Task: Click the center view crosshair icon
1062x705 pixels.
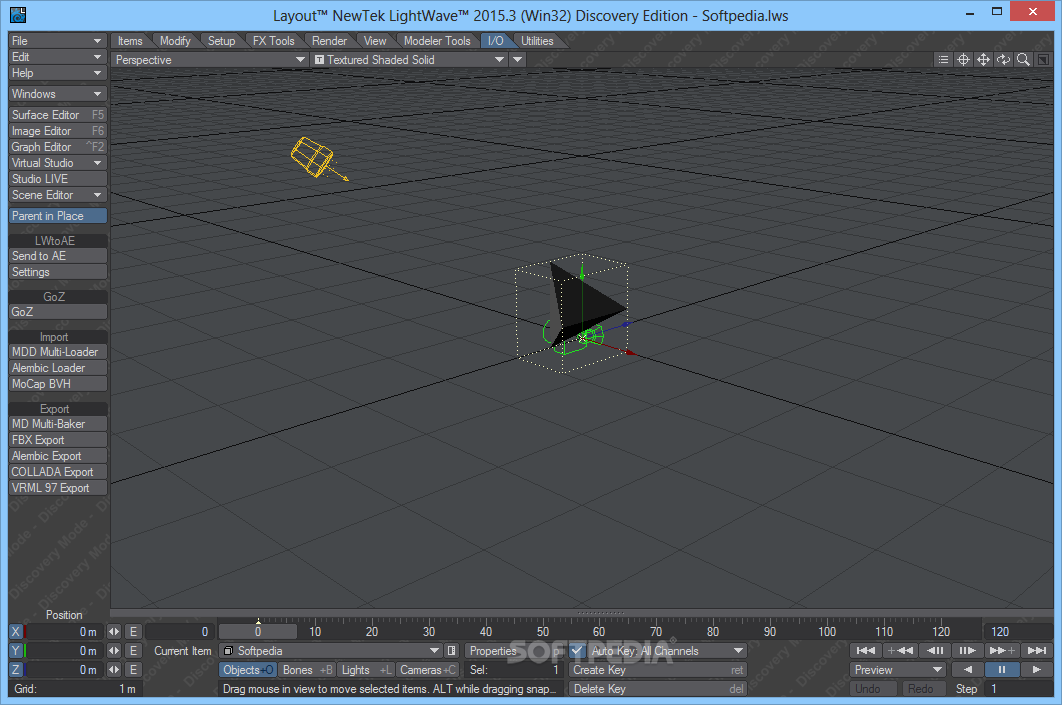Action: coord(963,60)
